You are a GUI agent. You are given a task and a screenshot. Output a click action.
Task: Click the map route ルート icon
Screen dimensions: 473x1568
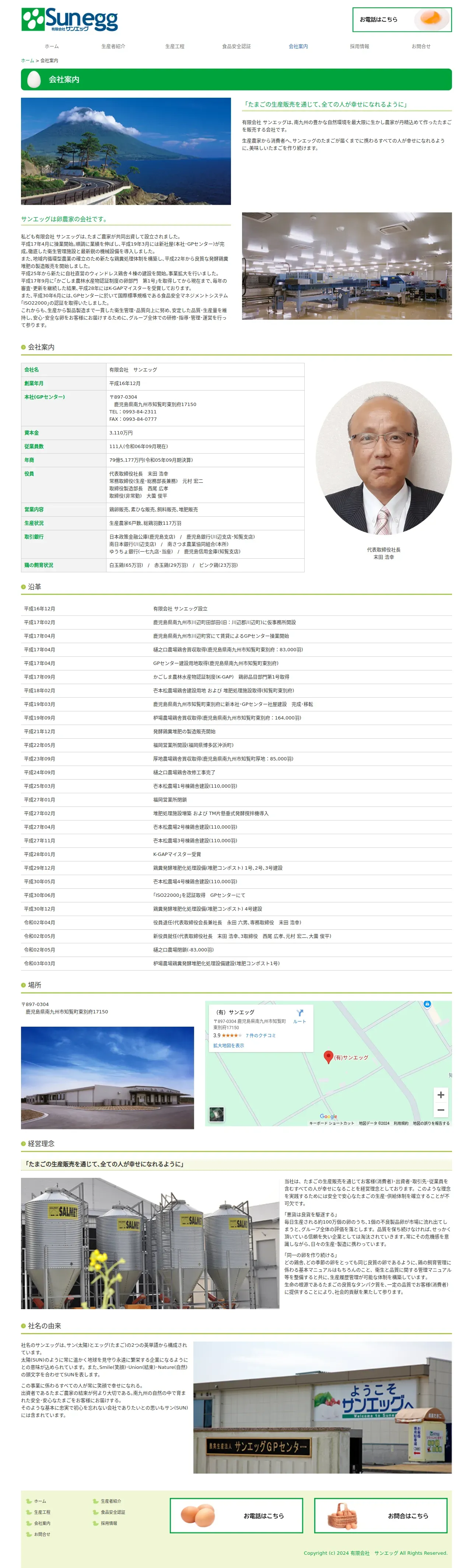pos(300,1017)
